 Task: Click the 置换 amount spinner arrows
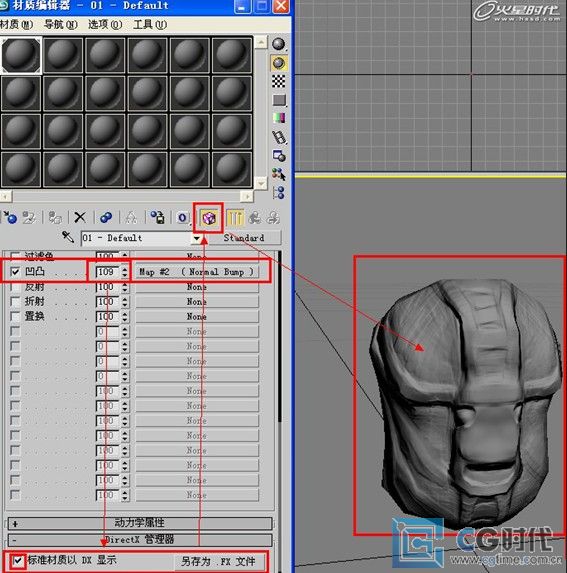tap(125, 316)
